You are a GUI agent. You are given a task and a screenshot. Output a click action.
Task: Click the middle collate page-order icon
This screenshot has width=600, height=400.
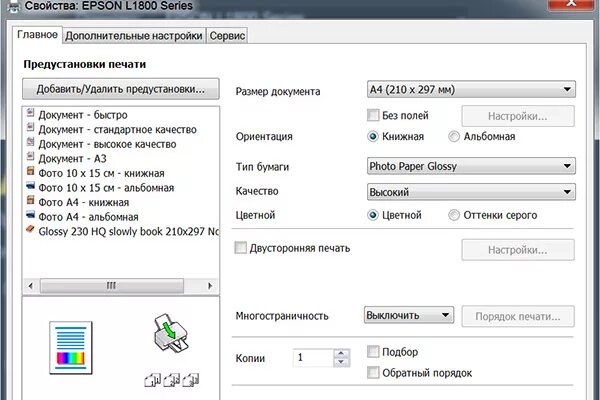[x=171, y=380]
